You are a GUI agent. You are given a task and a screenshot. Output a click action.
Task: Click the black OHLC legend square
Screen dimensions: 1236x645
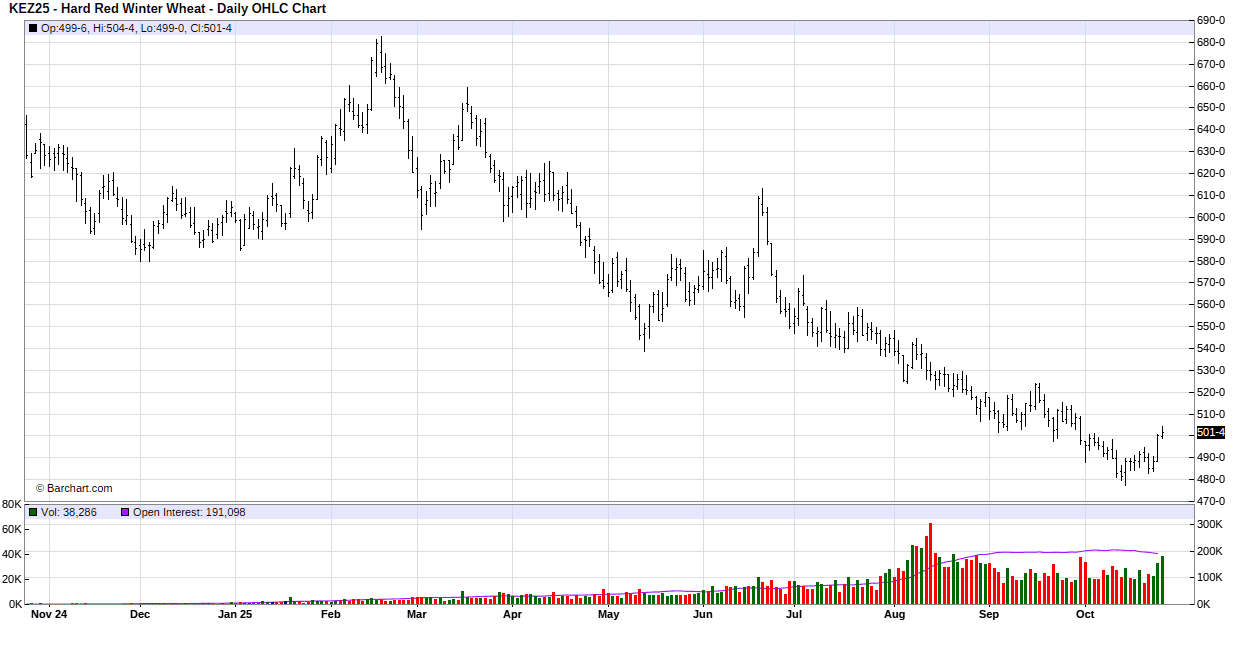tap(33, 28)
